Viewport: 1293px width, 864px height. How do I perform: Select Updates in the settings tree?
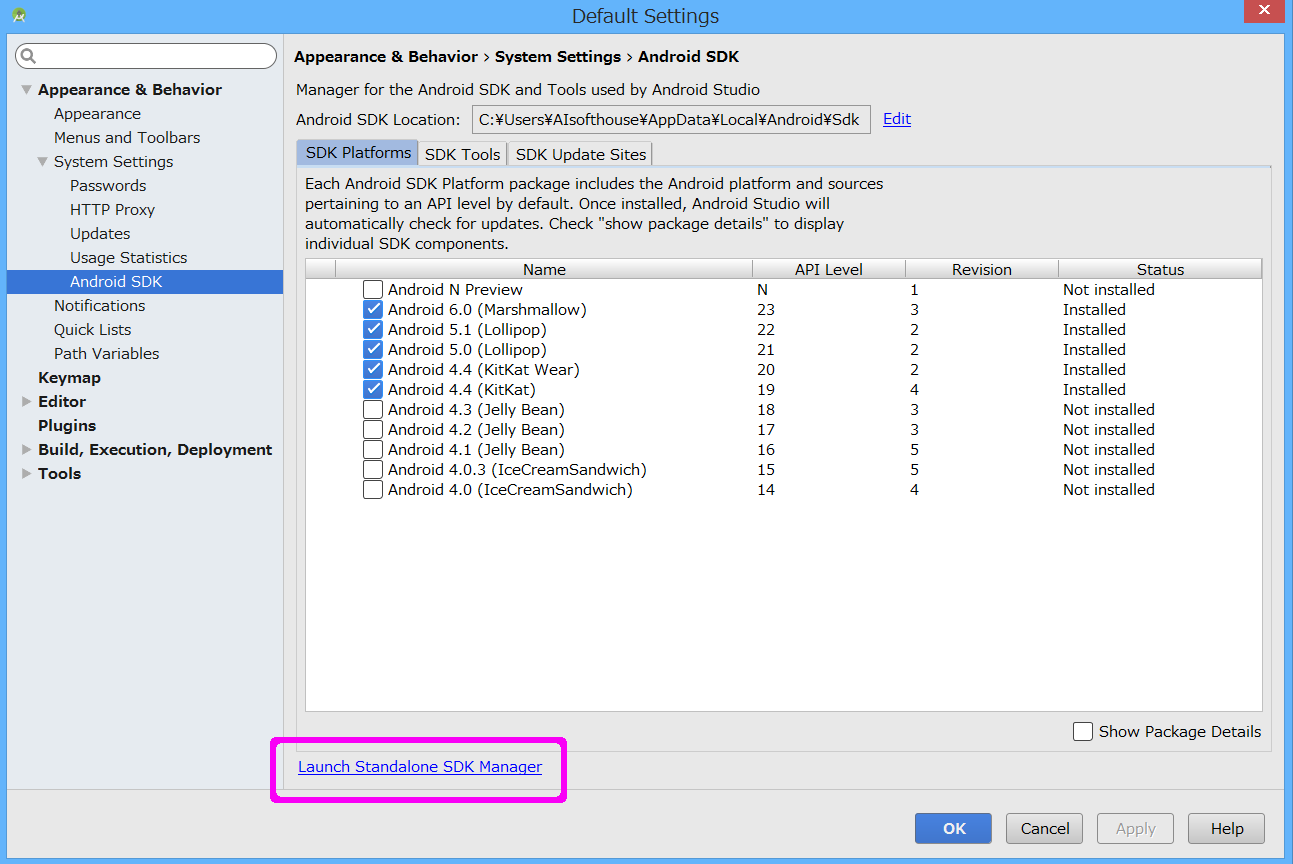100,234
